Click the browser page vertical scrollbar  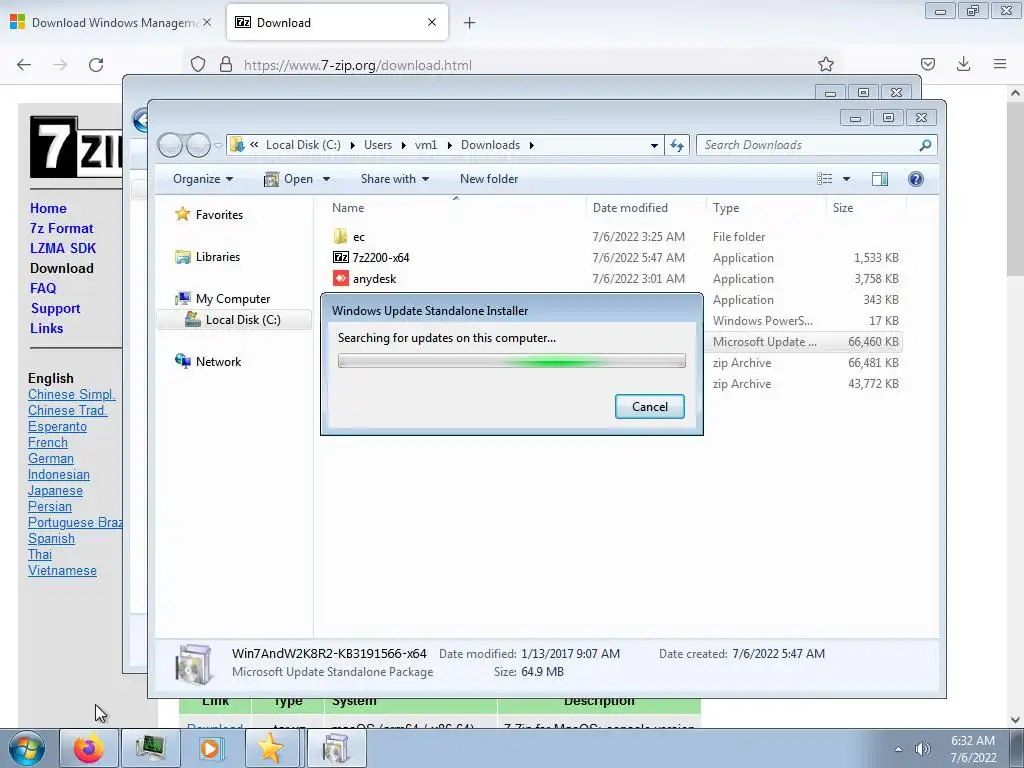click(1015, 189)
